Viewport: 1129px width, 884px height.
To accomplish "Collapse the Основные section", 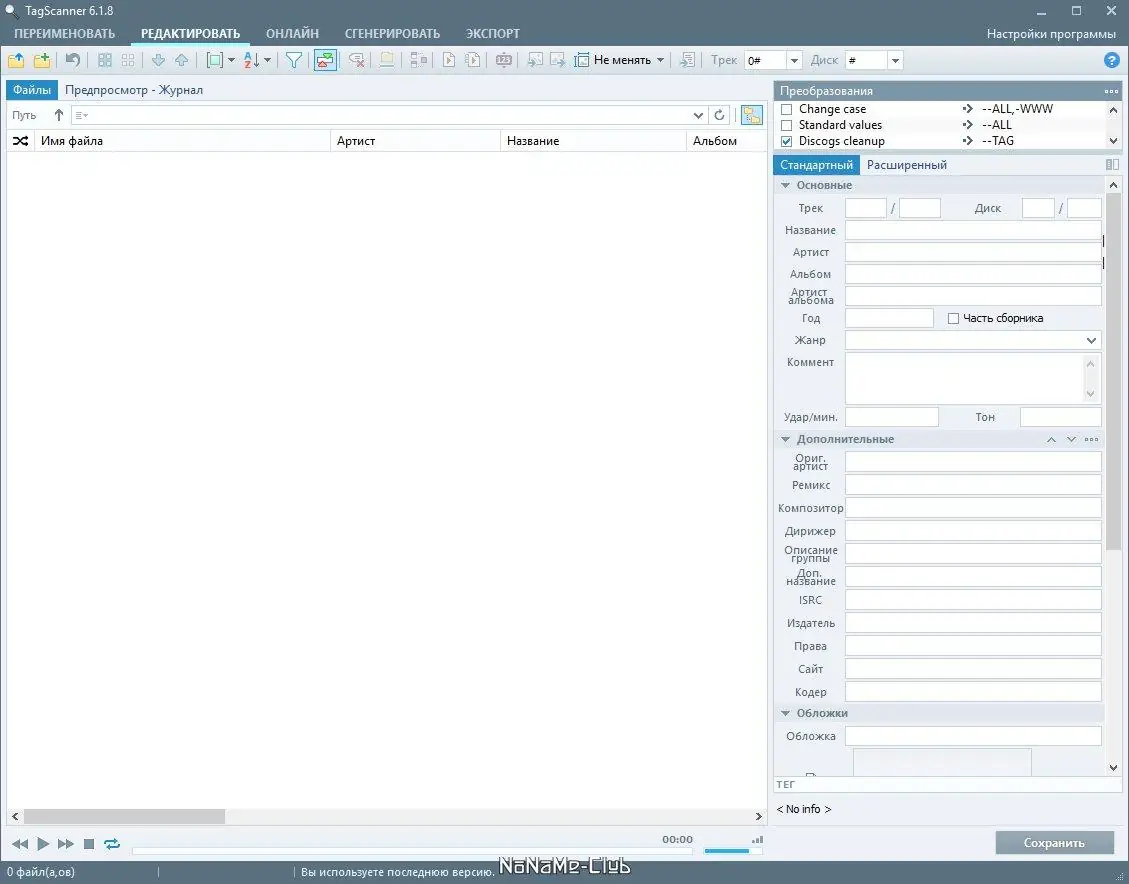I will (x=786, y=186).
